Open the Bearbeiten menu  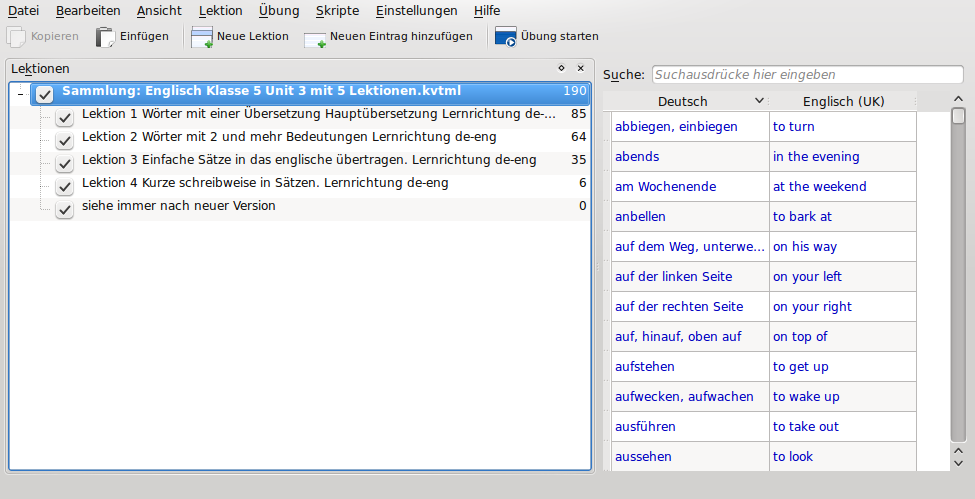[88, 11]
